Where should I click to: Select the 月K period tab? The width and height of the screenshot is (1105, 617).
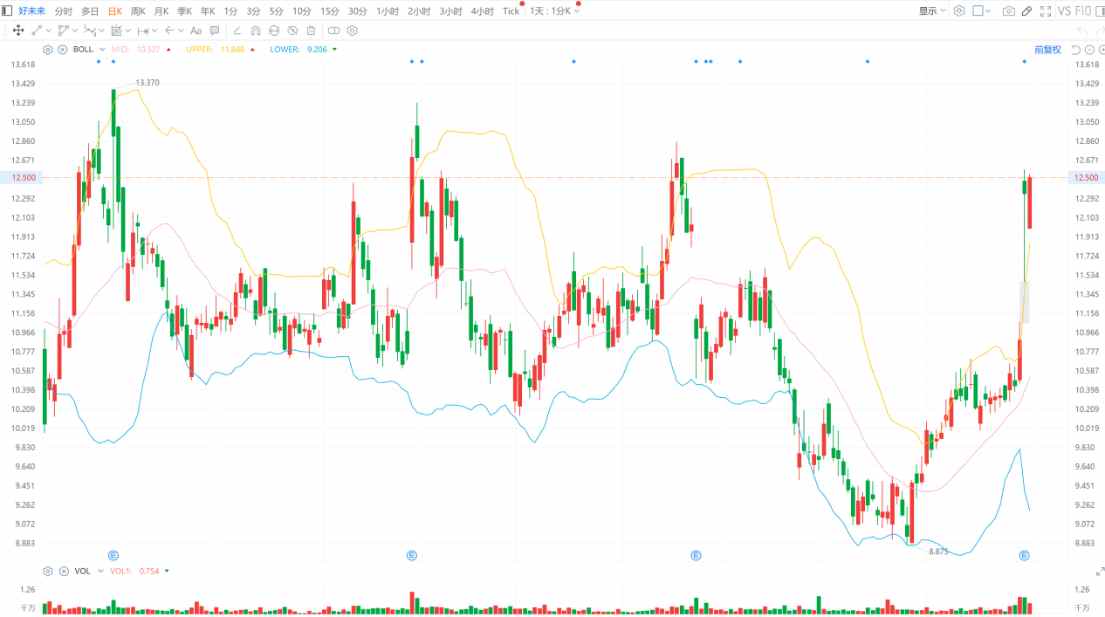161,11
